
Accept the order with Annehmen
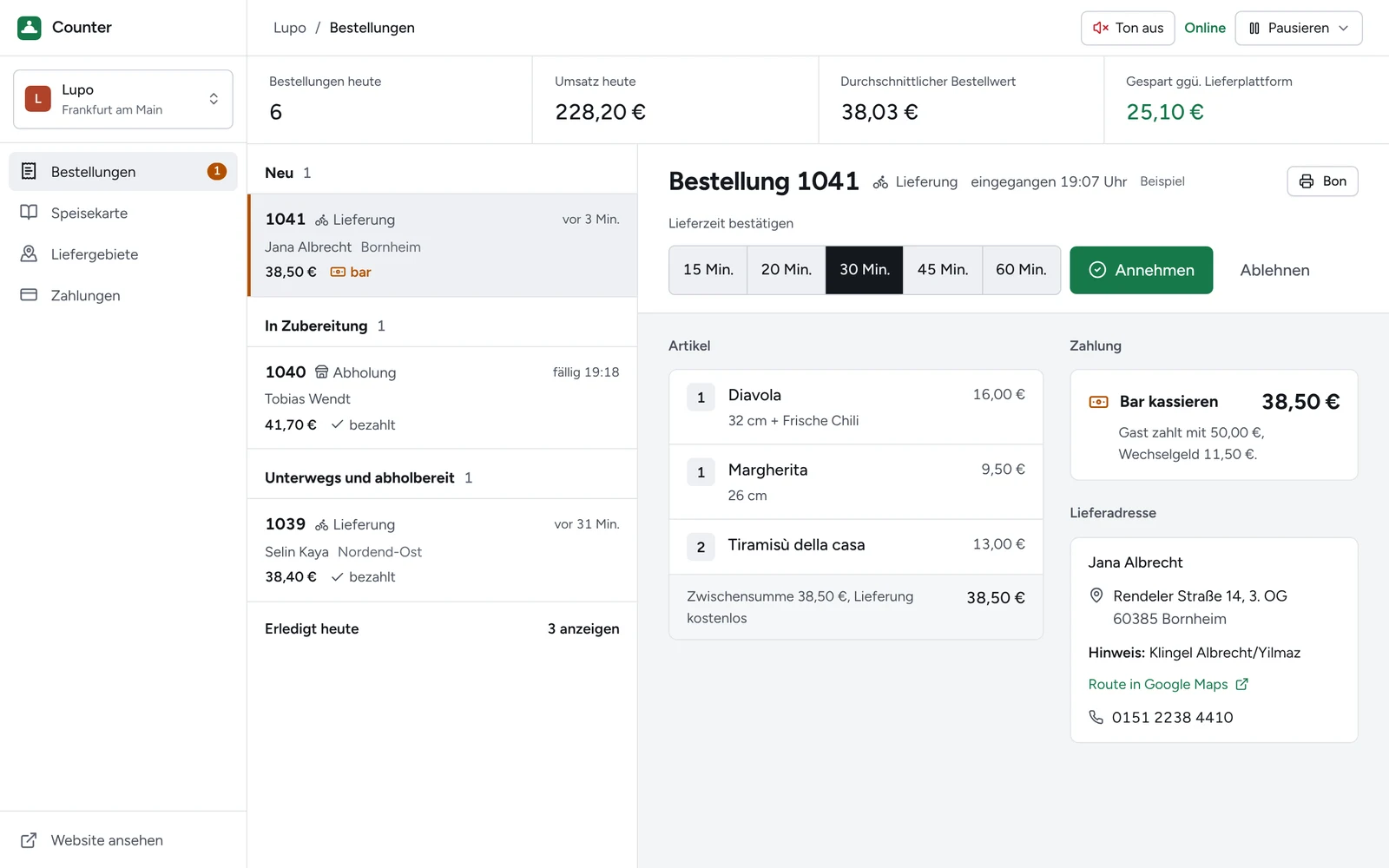click(x=1142, y=270)
